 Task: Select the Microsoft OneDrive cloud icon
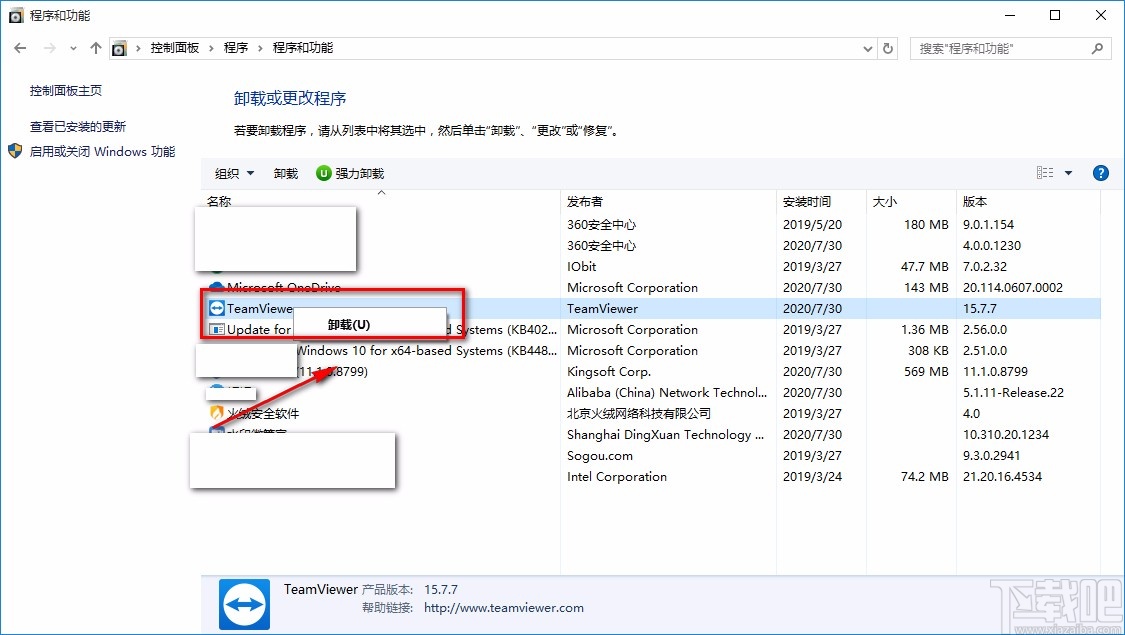tap(217, 287)
